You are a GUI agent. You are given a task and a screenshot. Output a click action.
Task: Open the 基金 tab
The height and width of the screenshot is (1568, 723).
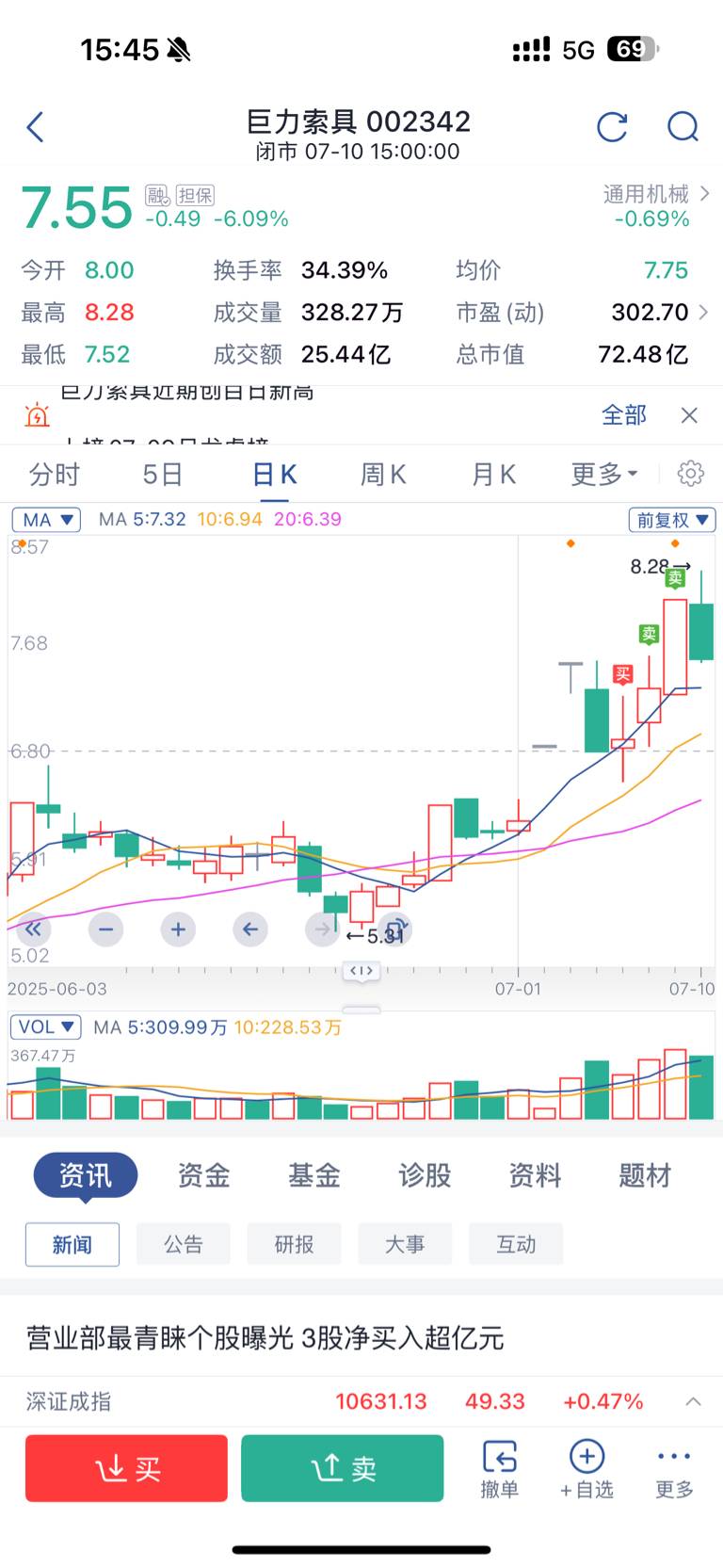pos(314,1175)
